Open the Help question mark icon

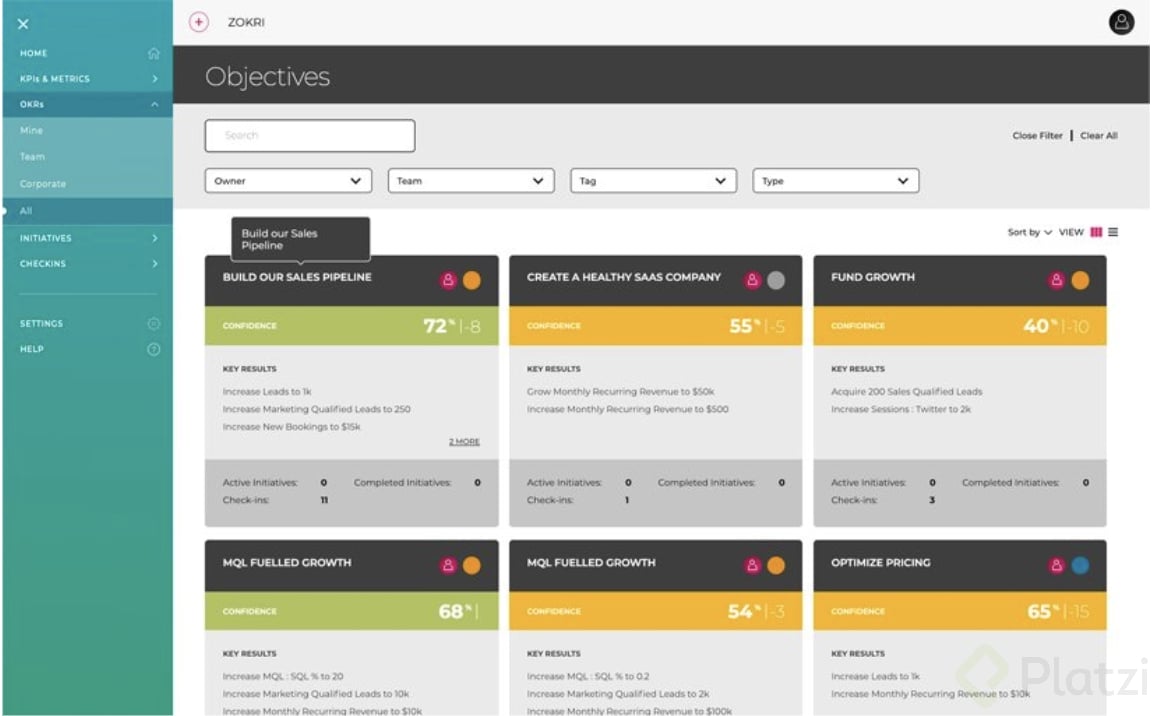pos(154,349)
